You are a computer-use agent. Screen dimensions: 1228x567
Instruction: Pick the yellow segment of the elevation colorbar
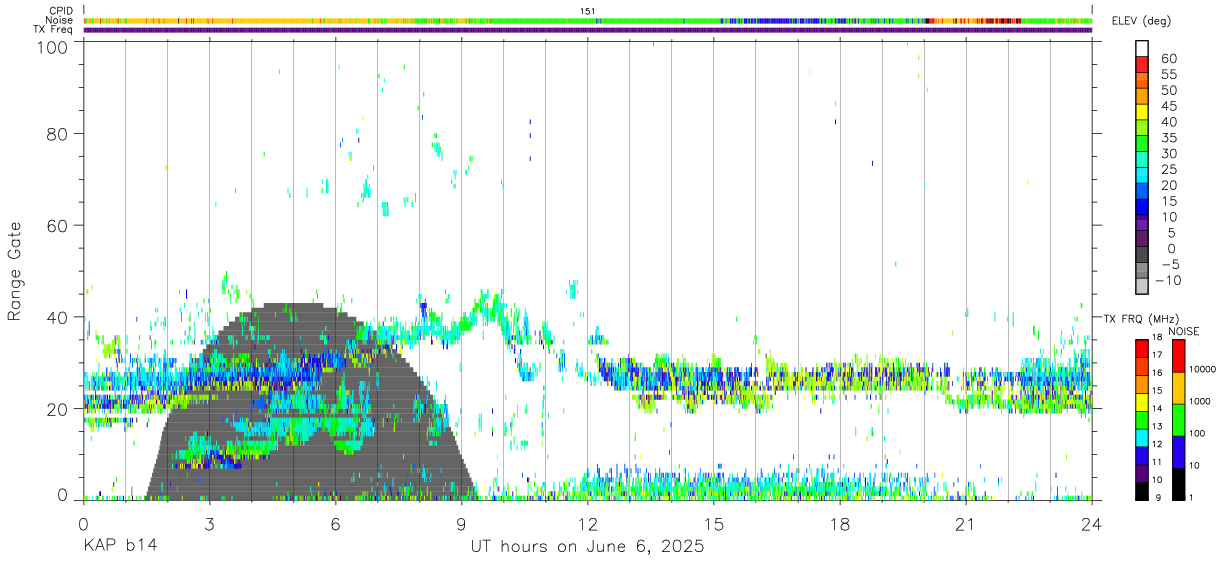(x=1142, y=113)
